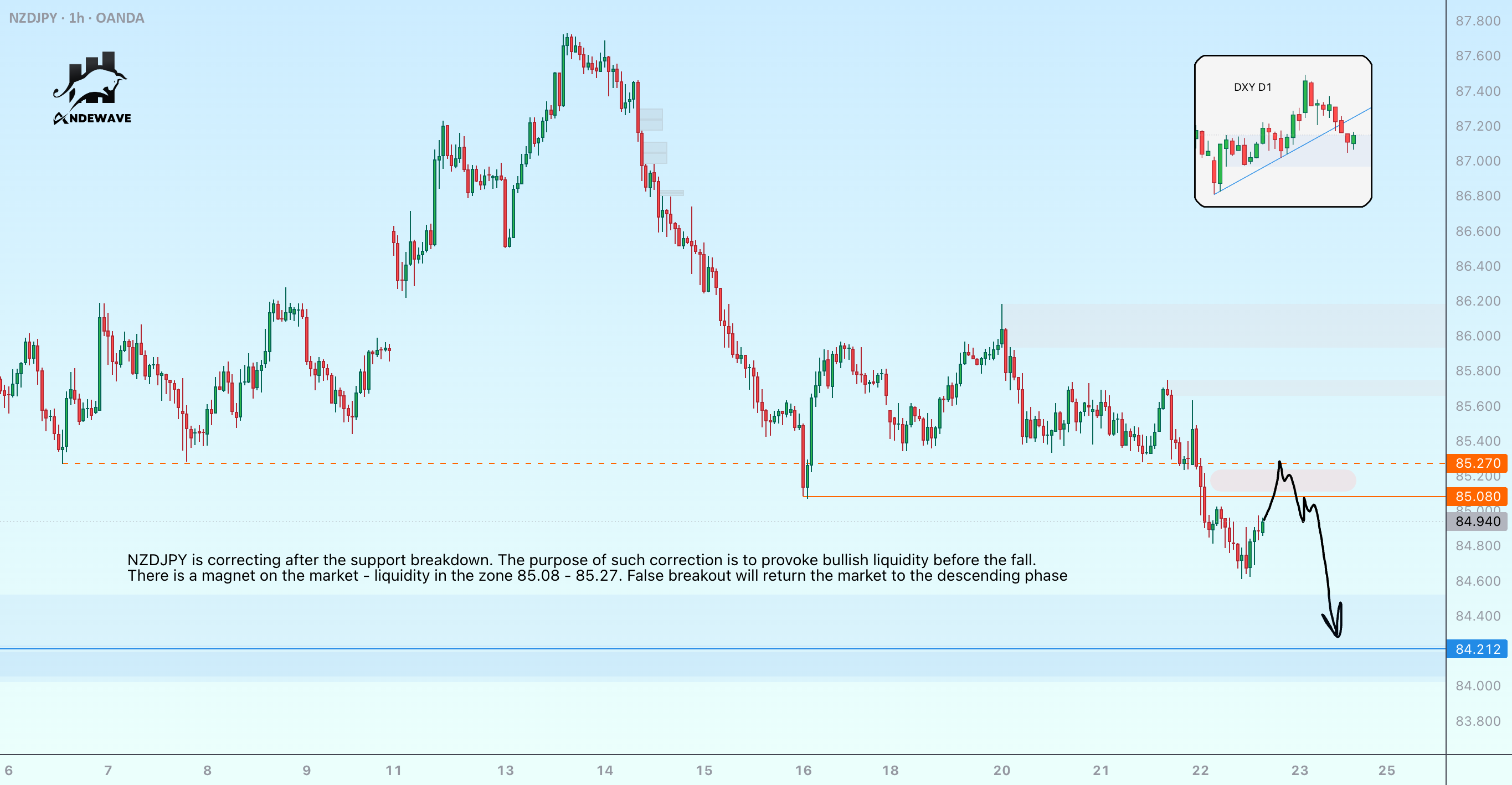Click the 87.200 price axis value
Viewport: 1512px width, 785px height.
(x=1477, y=126)
